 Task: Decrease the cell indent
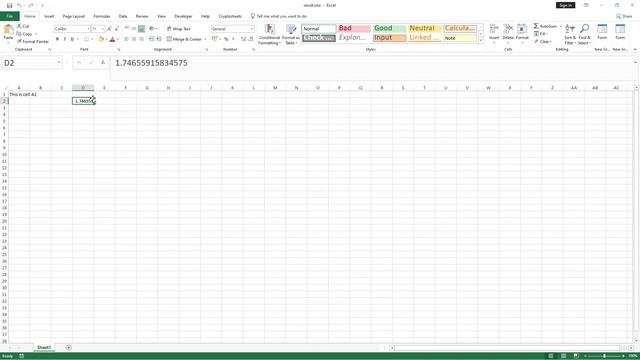tap(151, 39)
